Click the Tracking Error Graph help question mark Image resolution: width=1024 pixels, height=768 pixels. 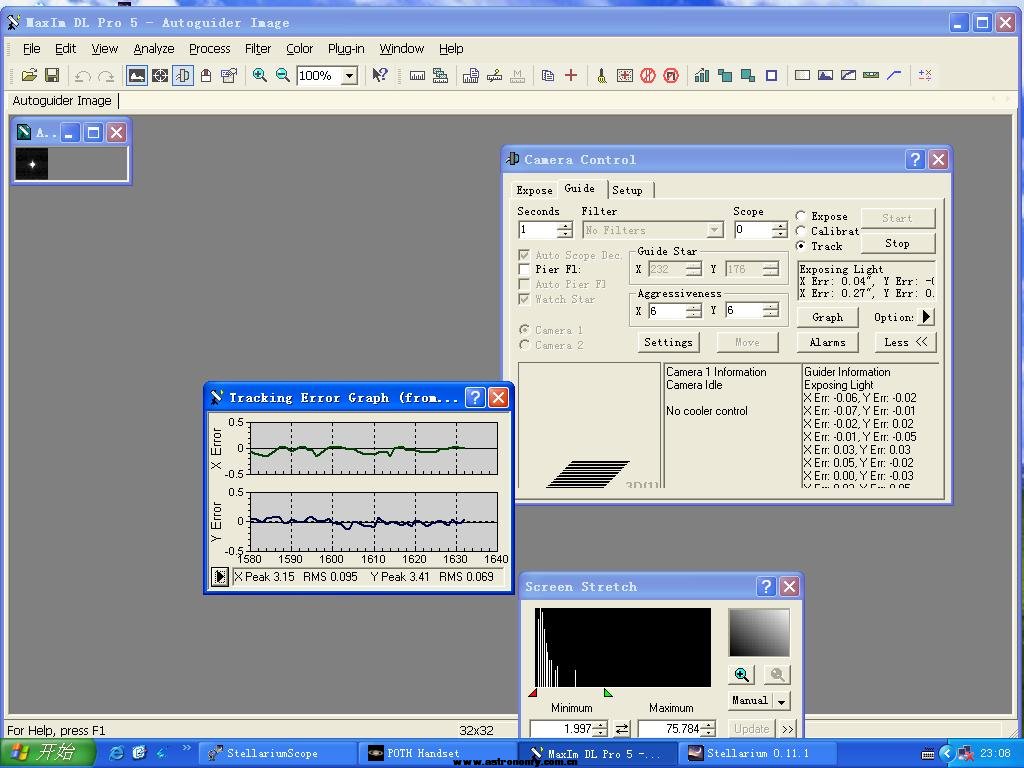tap(475, 397)
